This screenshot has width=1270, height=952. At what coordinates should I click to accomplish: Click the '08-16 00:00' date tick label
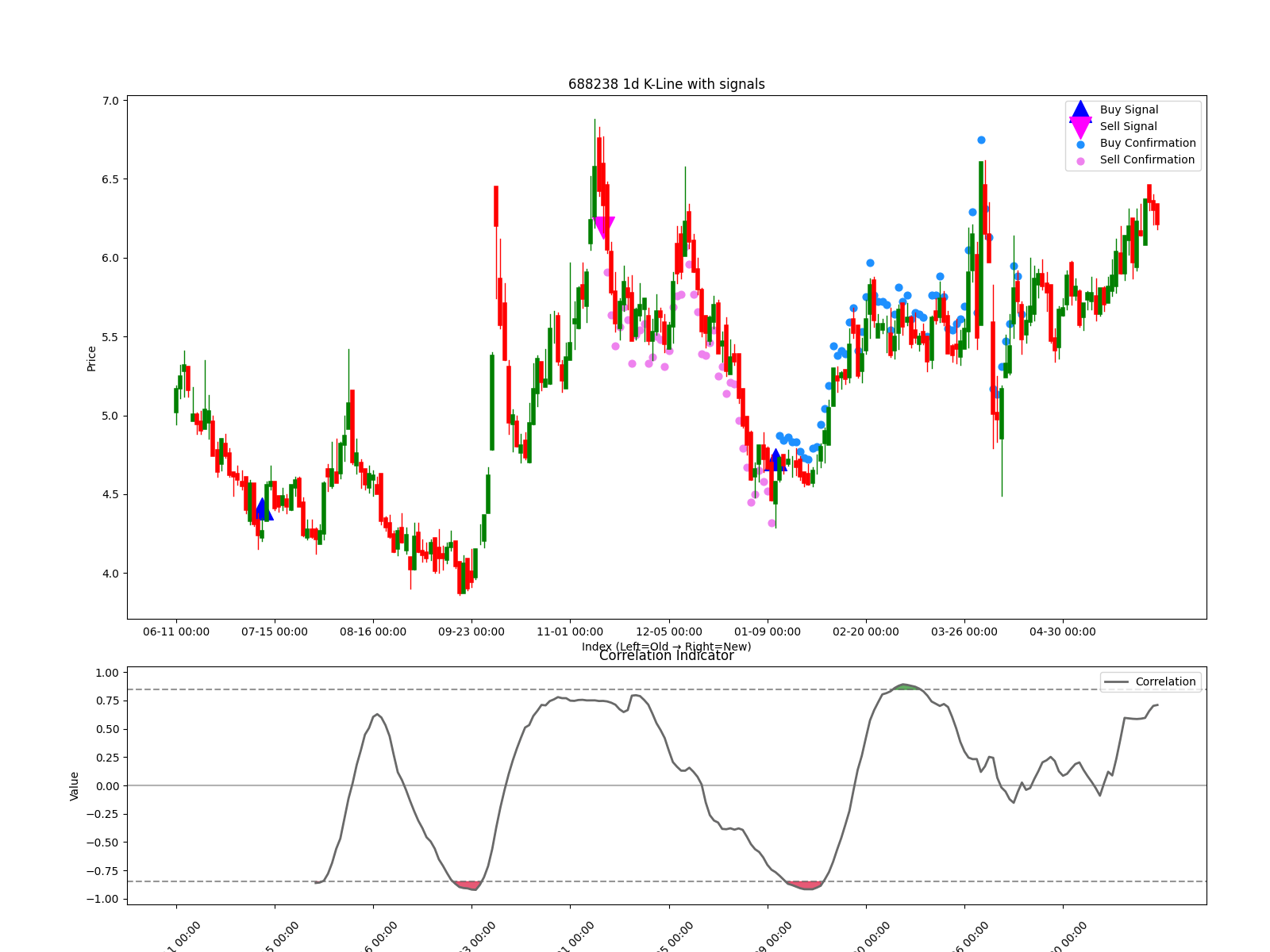point(373,632)
